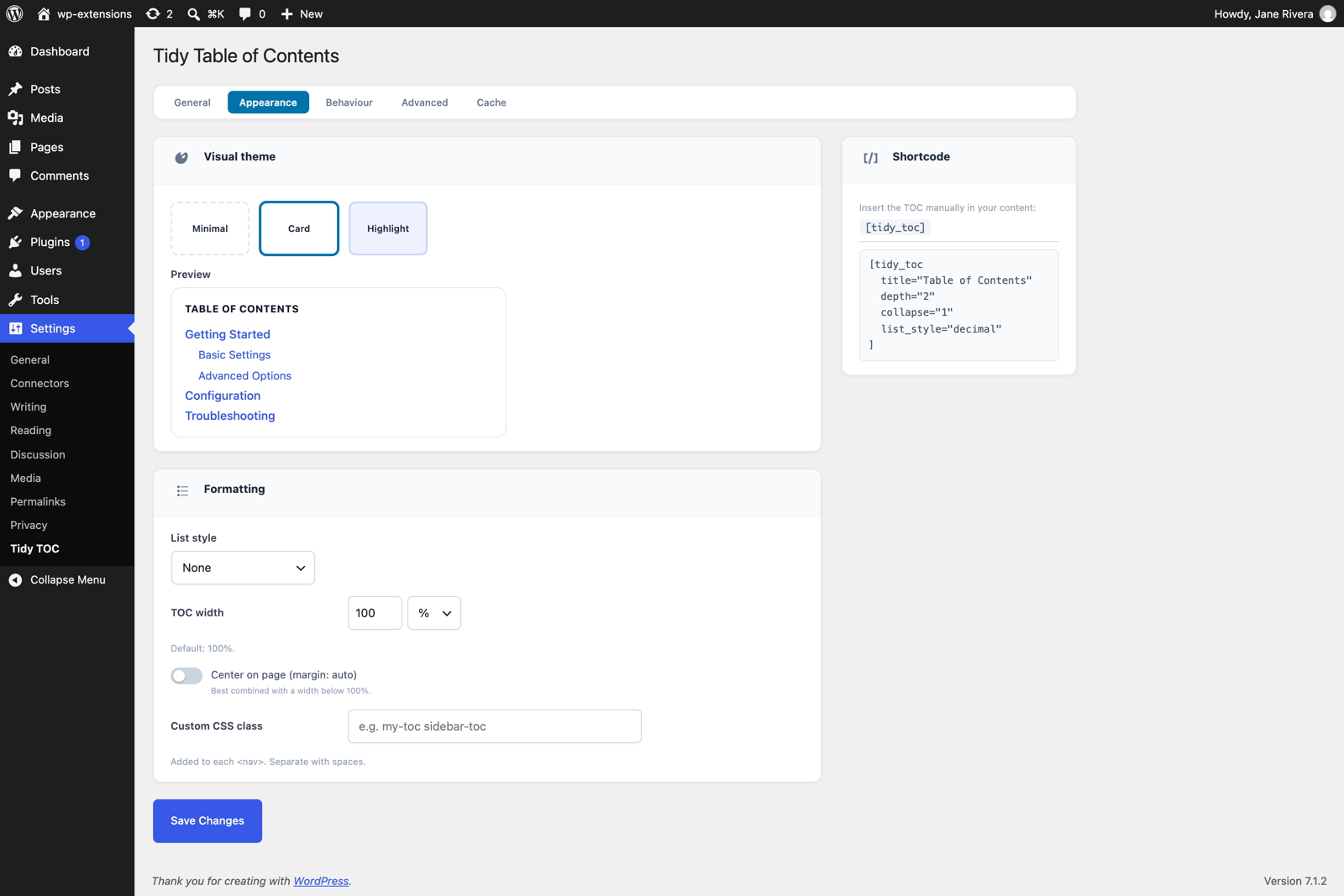Open Tools wrench icon in sidebar
Image resolution: width=1344 pixels, height=896 pixels.
click(x=15, y=300)
